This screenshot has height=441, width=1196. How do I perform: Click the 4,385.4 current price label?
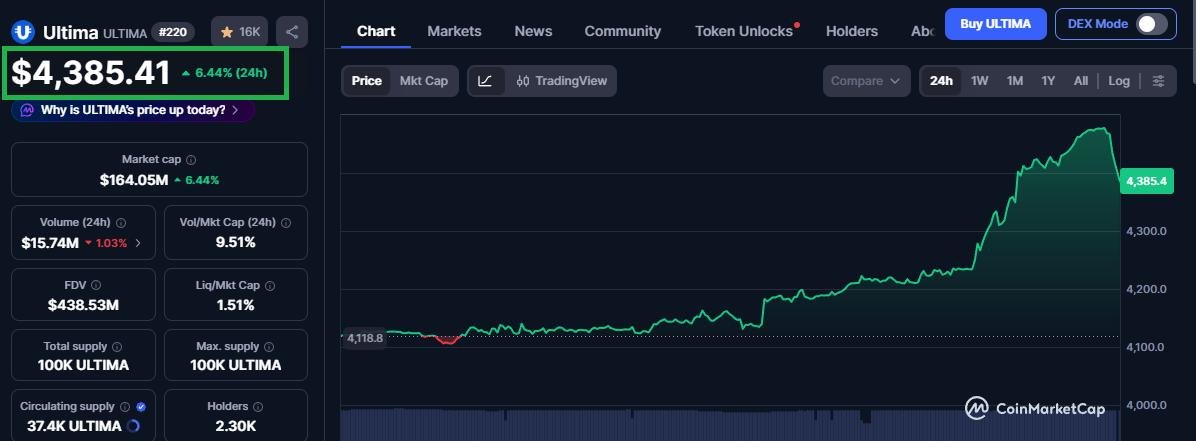point(1146,182)
